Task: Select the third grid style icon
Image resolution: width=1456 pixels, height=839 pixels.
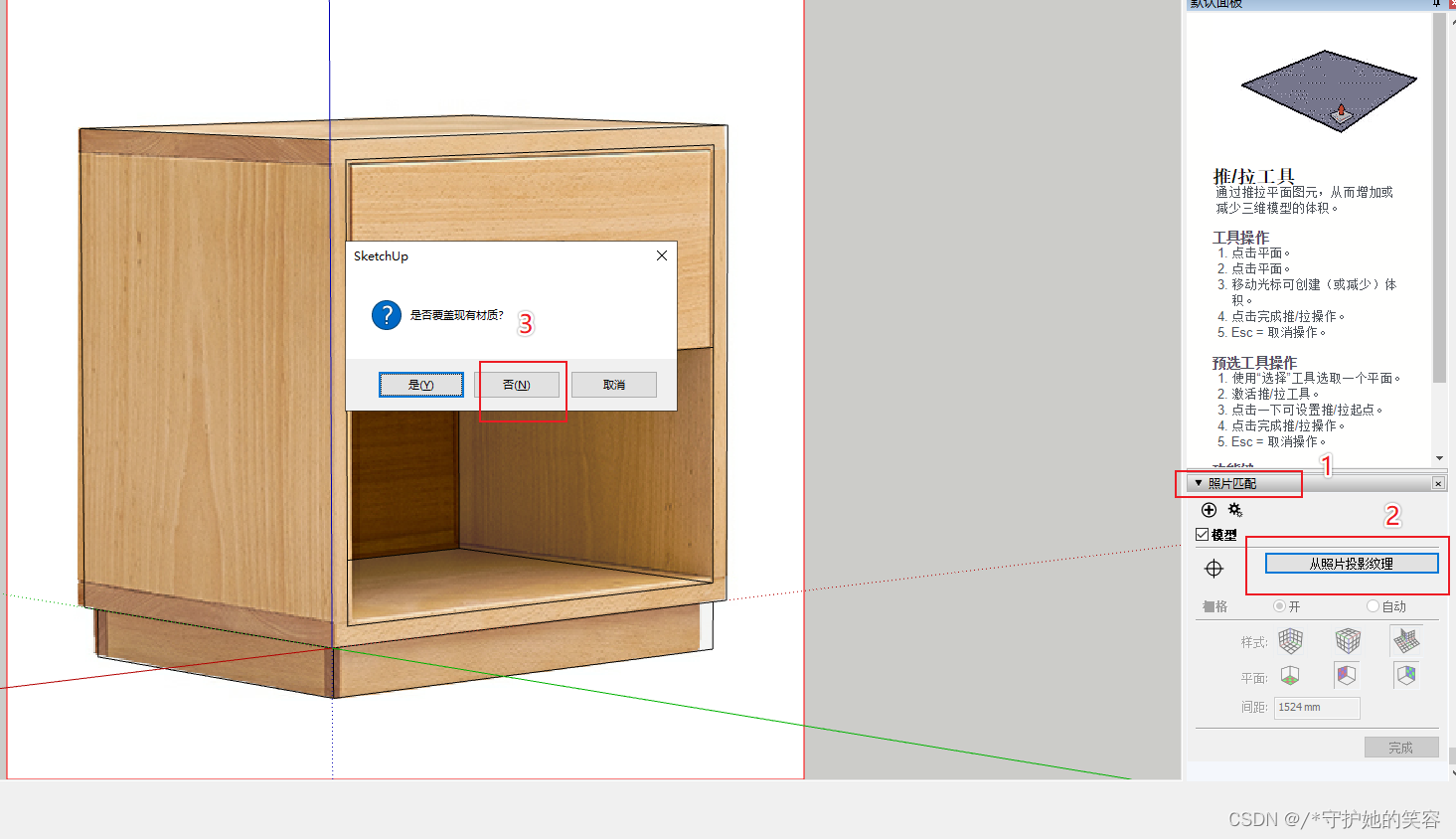Action: pyautogui.click(x=1405, y=641)
